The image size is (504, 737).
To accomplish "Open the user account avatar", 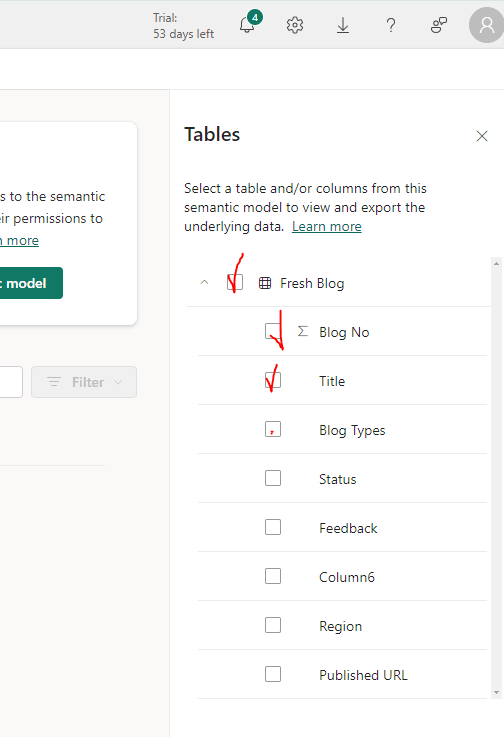I will (x=486, y=25).
